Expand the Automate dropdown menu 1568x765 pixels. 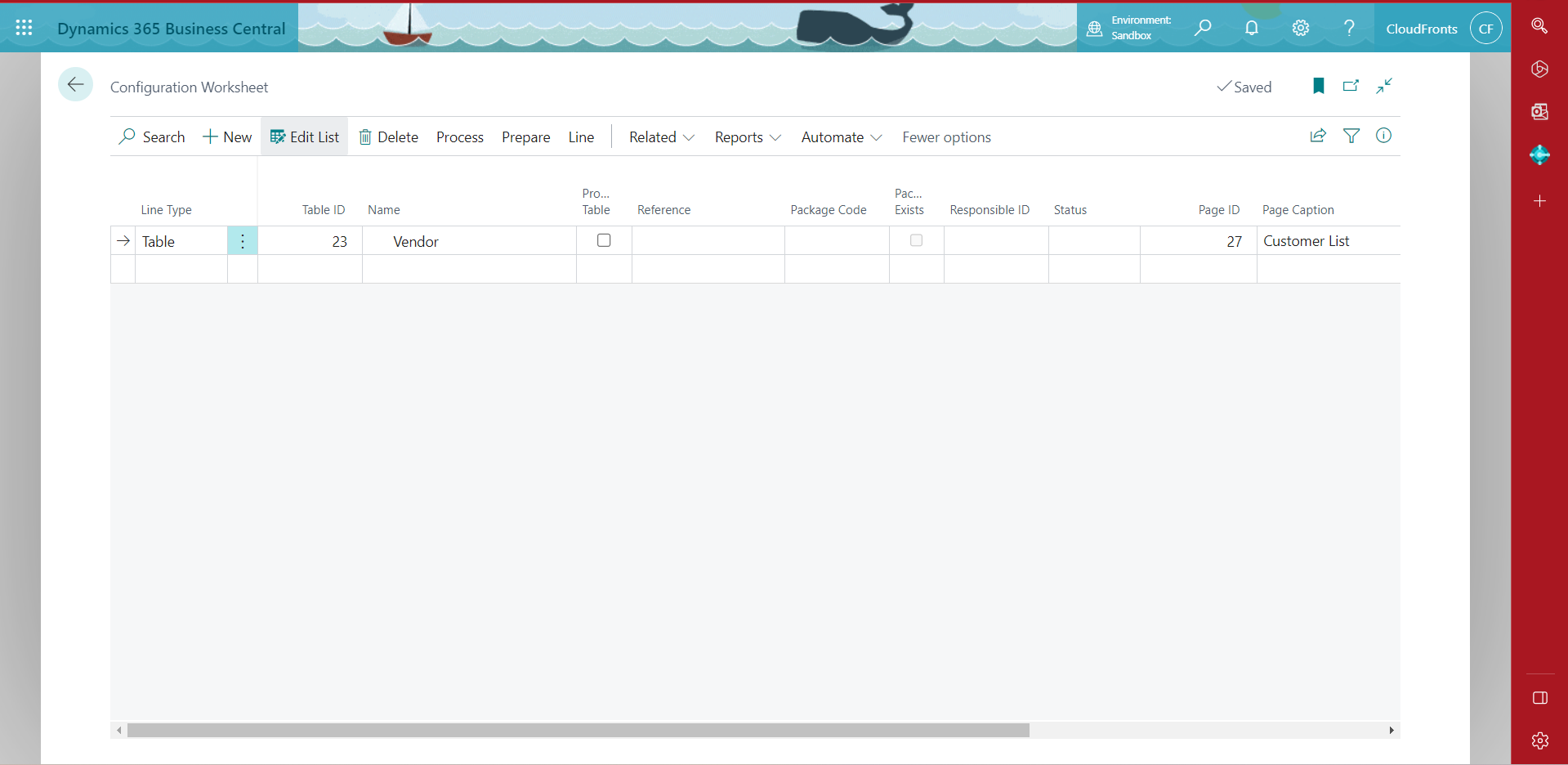click(841, 137)
